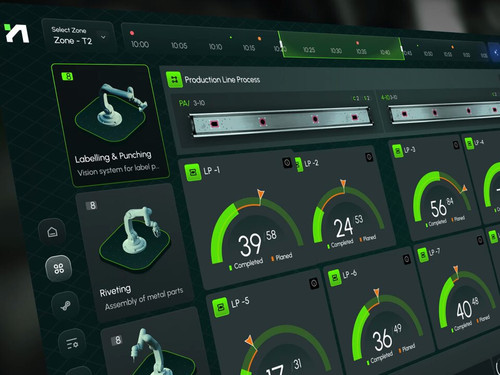Click the Home icon in sidebar
Image resolution: width=500 pixels, height=375 pixels.
52,232
